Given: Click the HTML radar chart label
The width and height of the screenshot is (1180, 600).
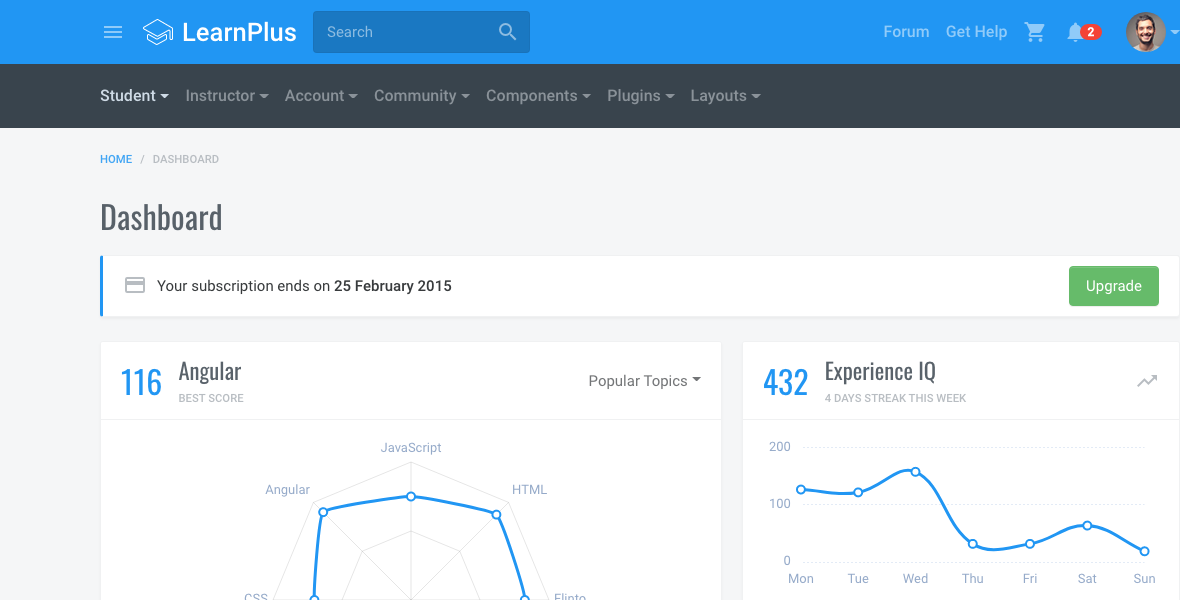Looking at the screenshot, I should (x=529, y=489).
